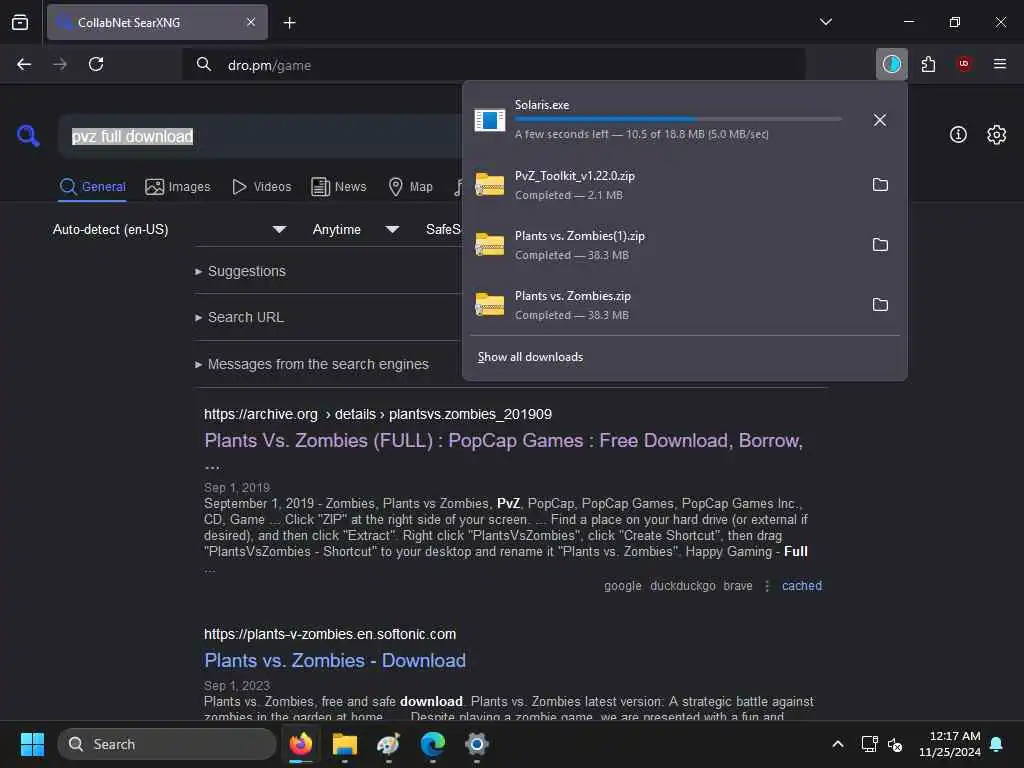Select the General search tab
This screenshot has height=768, width=1024.
[92, 187]
